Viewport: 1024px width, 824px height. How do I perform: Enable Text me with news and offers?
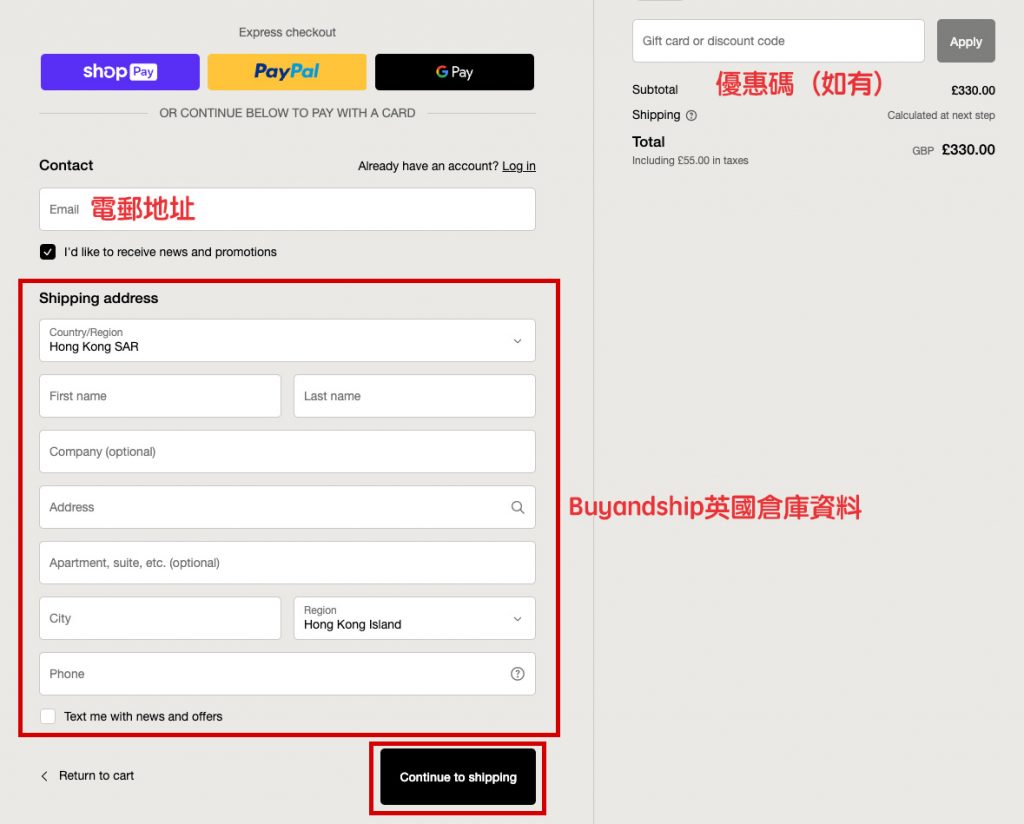tap(48, 717)
